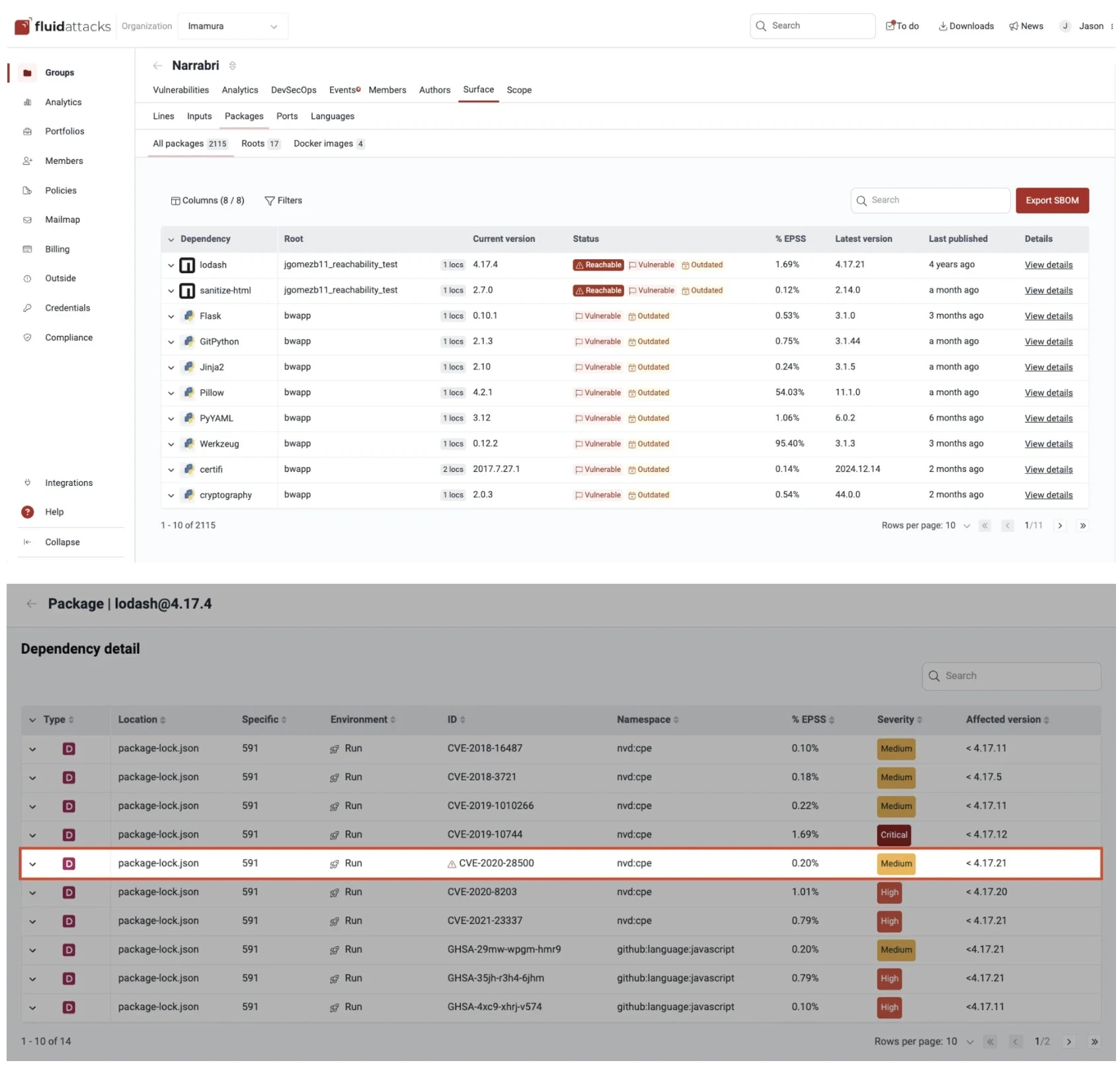
Task: Expand the lodash dependency row
Action: coord(171,266)
